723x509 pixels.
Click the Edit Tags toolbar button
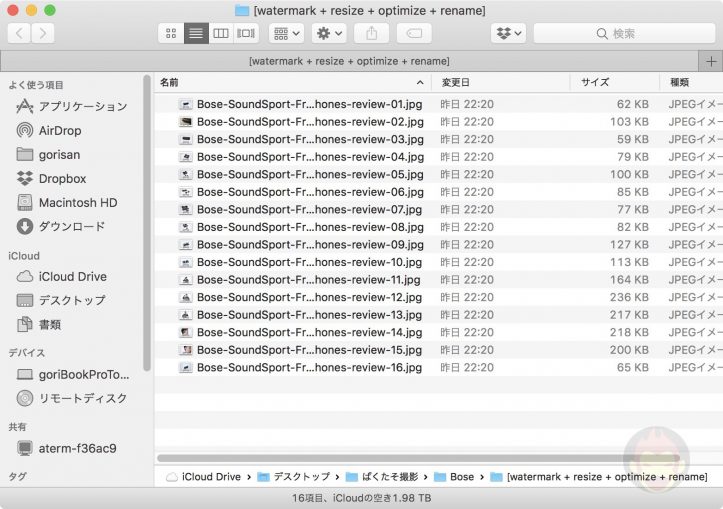click(414, 33)
